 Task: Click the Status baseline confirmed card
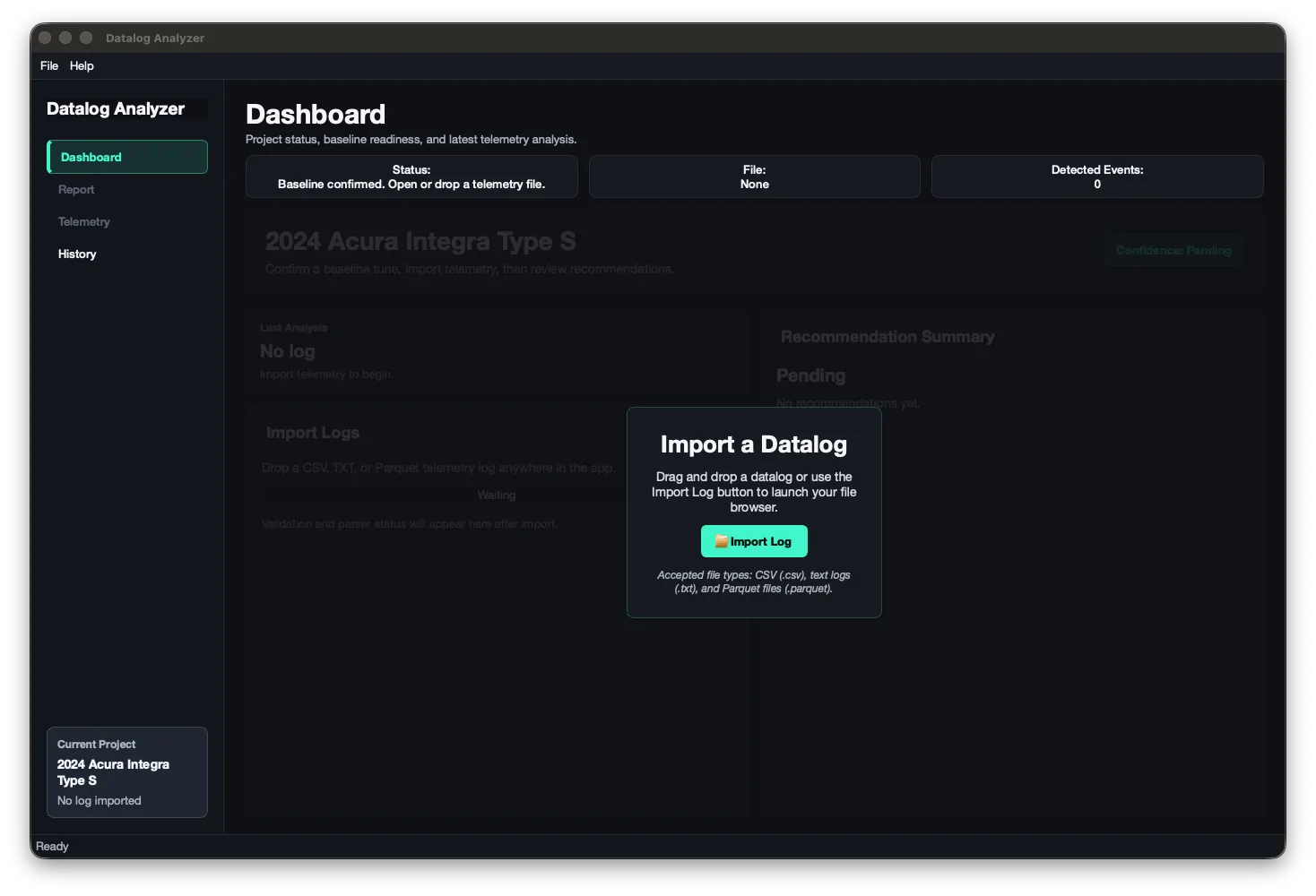pyautogui.click(x=411, y=177)
